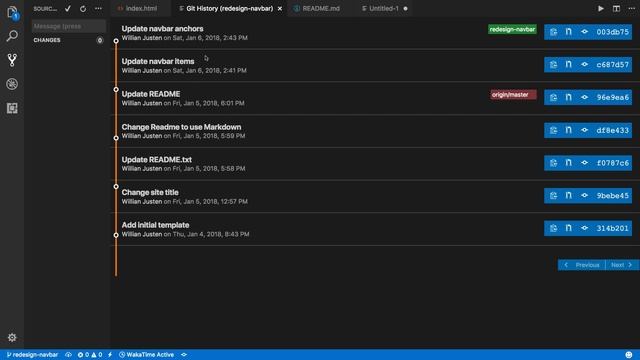Click the commit hash 96e9ea6
640x360 pixels.
pyautogui.click(x=613, y=97)
